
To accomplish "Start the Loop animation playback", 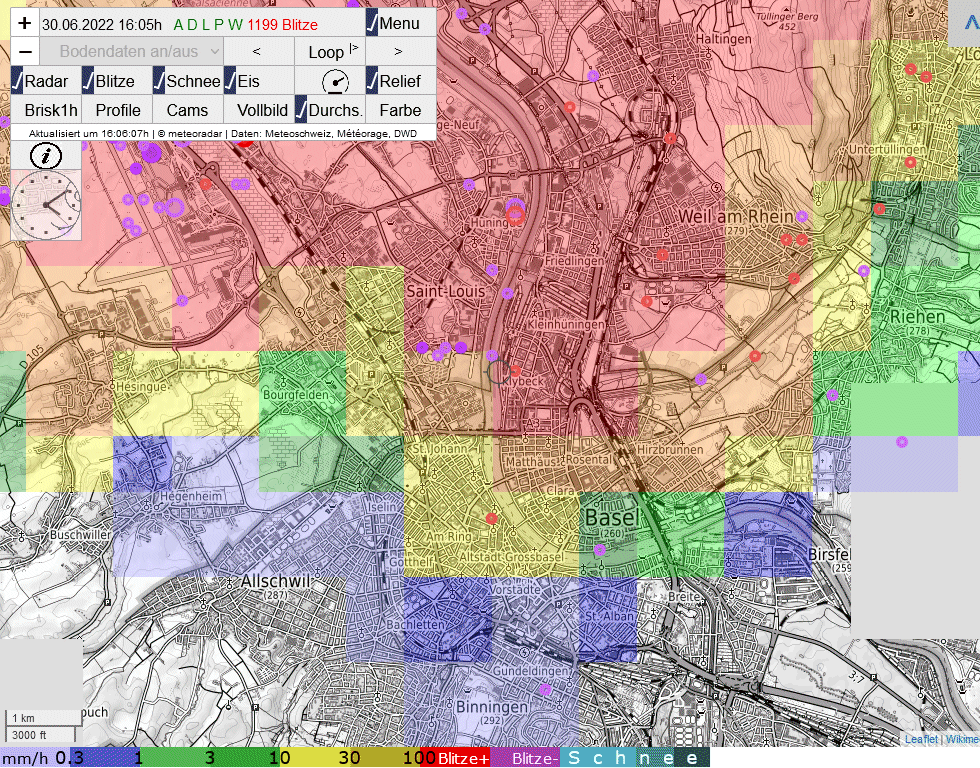I will 329,52.
